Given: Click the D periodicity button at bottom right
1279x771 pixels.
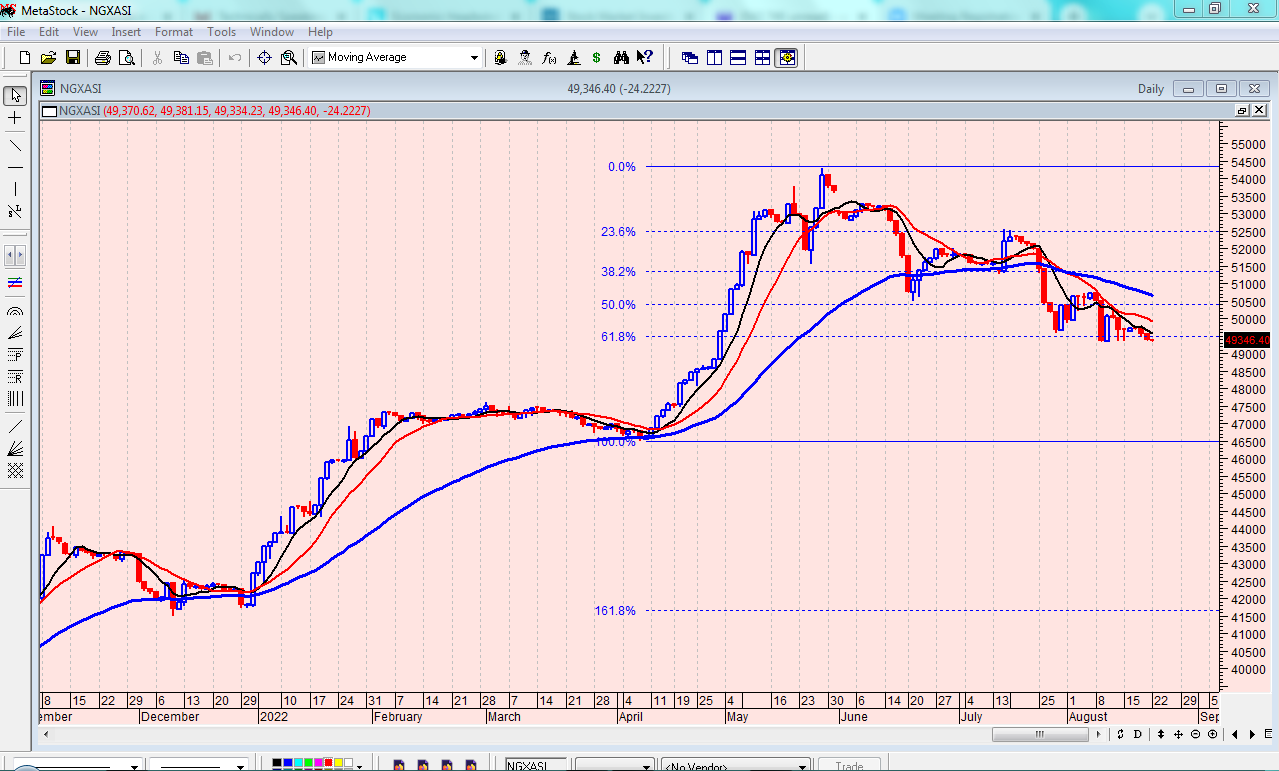Looking at the screenshot, I should coord(1137,735).
